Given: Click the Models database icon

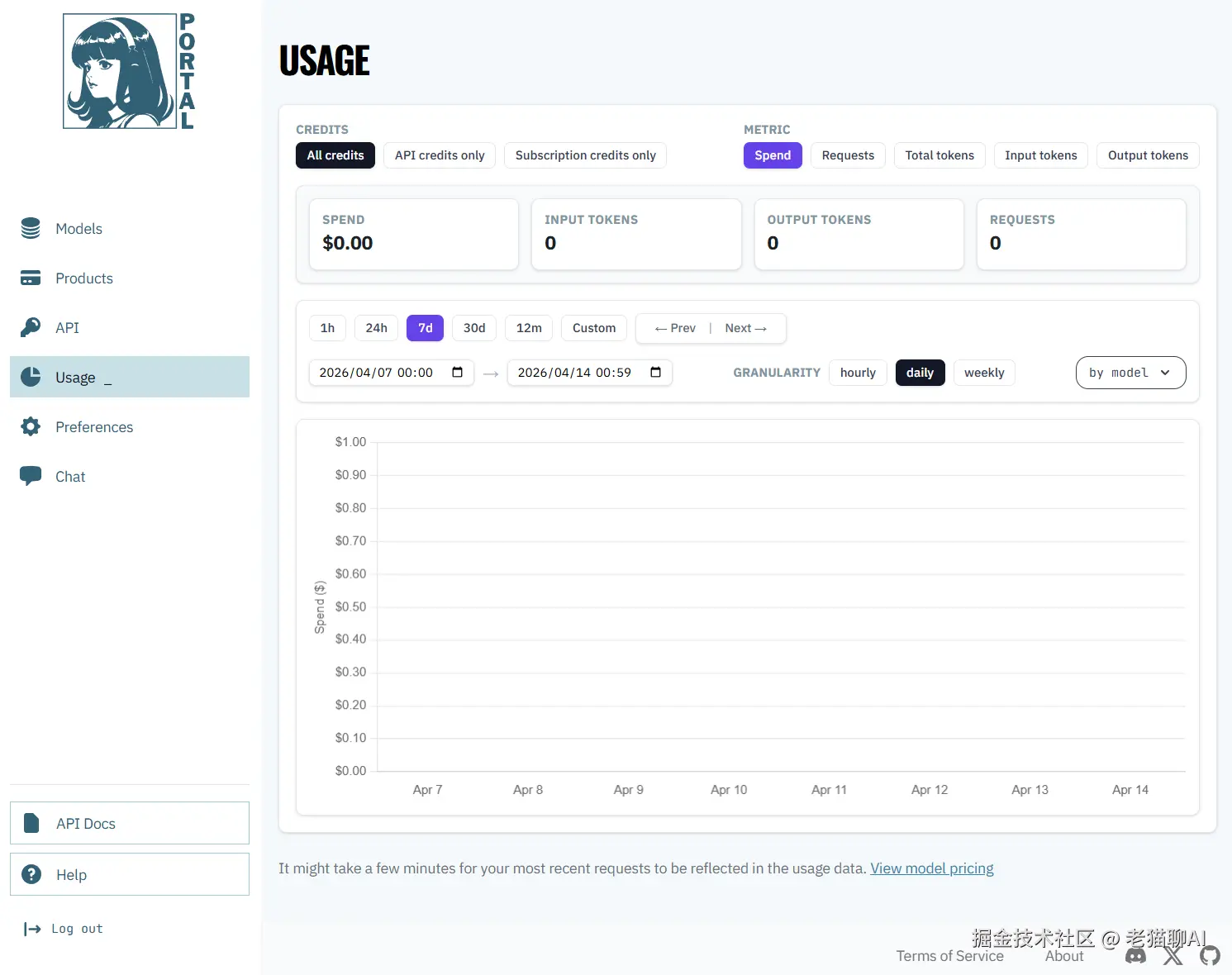Looking at the screenshot, I should coord(31,229).
